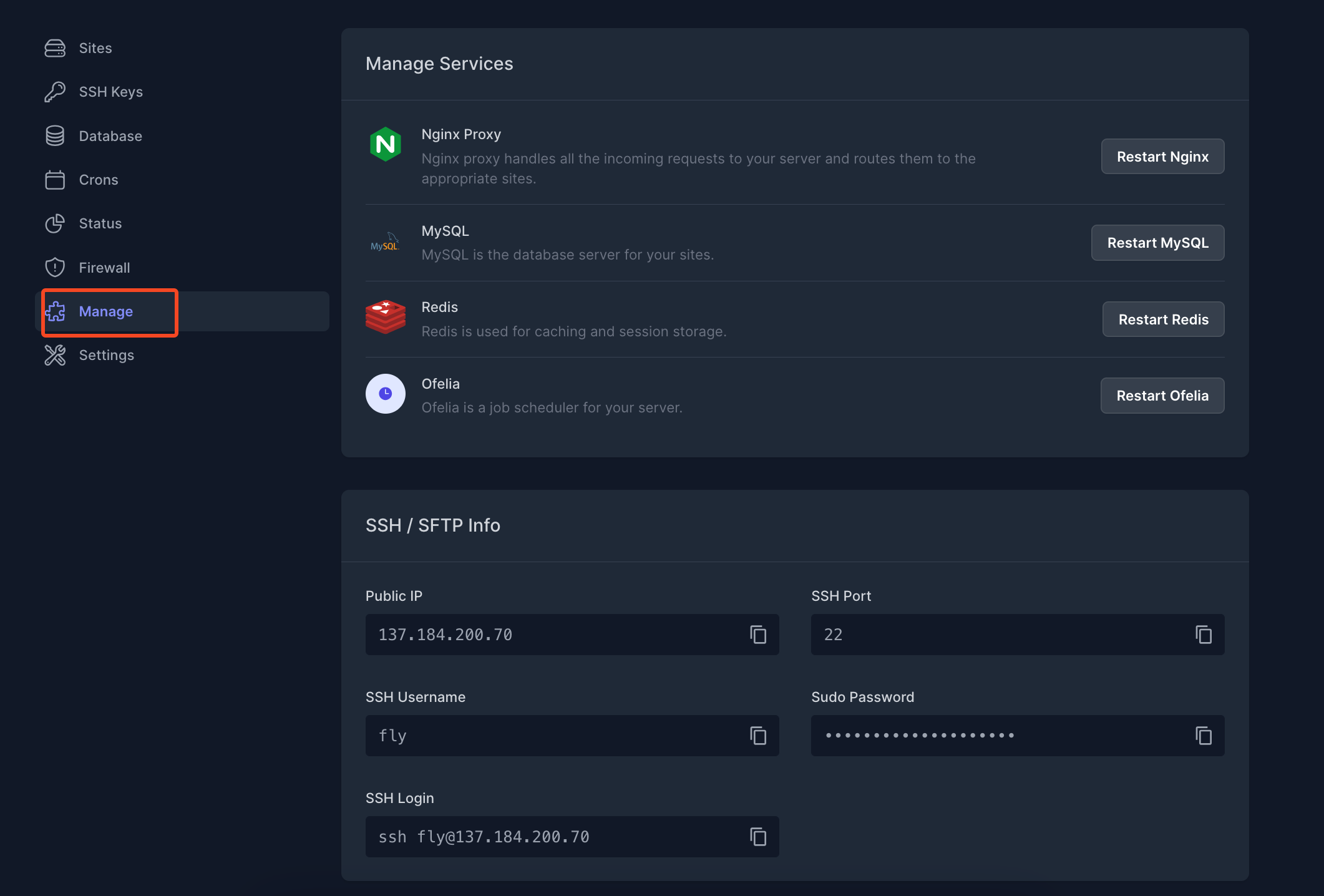
Task: Click the SSH Login field with ssh command
Action: pyautogui.click(x=572, y=837)
